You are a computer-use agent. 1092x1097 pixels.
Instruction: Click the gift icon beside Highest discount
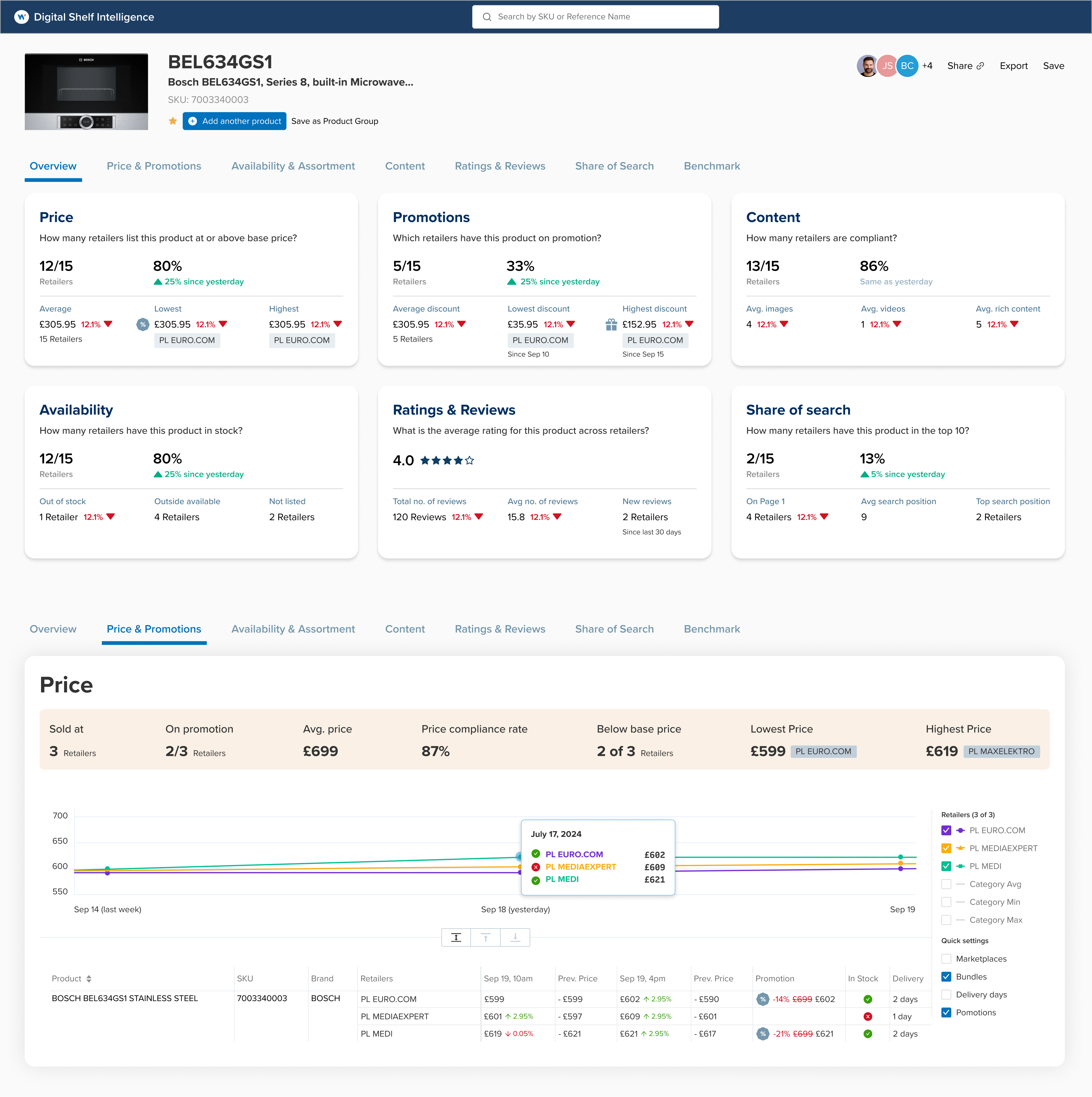click(x=611, y=324)
